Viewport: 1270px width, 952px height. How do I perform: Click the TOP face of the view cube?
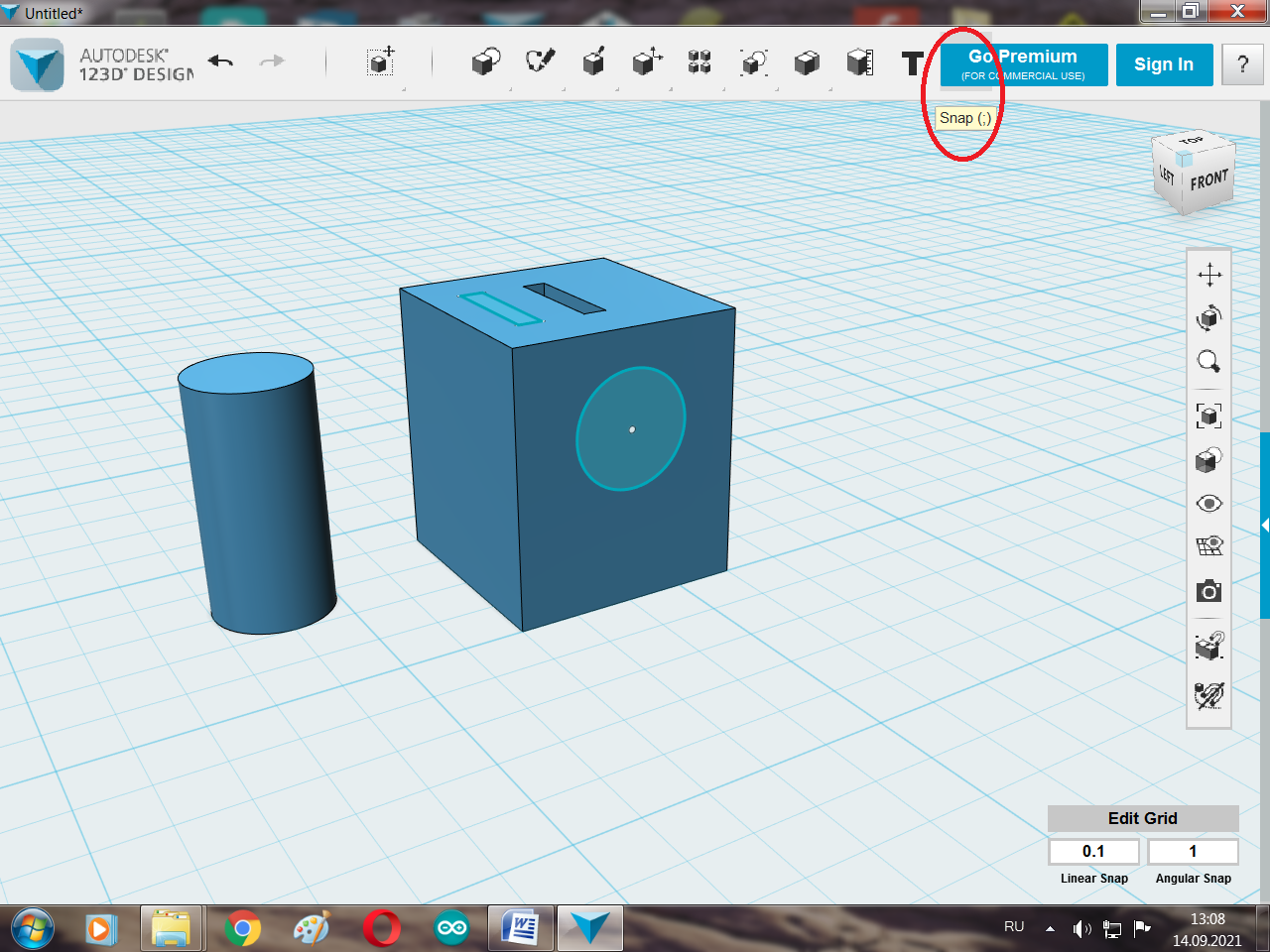[x=1193, y=141]
